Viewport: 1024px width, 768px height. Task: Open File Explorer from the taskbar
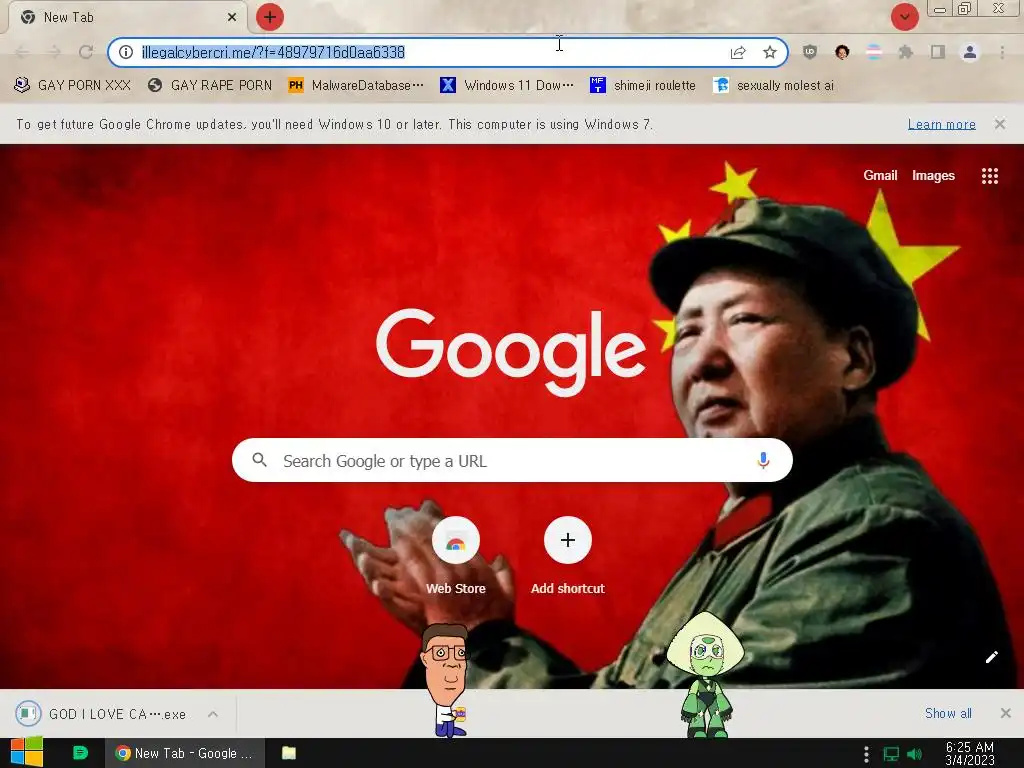coord(289,753)
